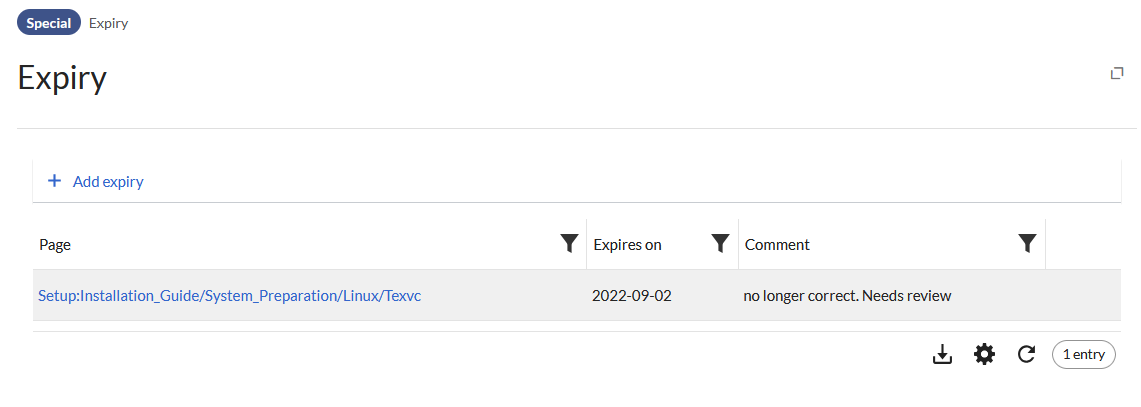The width and height of the screenshot is (1141, 407).
Task: Open grid settings gear icon
Action: (x=985, y=355)
